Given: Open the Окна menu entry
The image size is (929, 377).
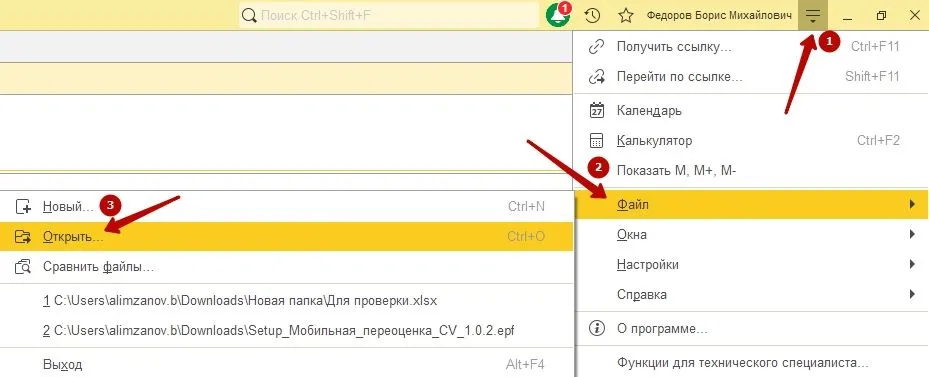Looking at the screenshot, I should [x=751, y=234].
